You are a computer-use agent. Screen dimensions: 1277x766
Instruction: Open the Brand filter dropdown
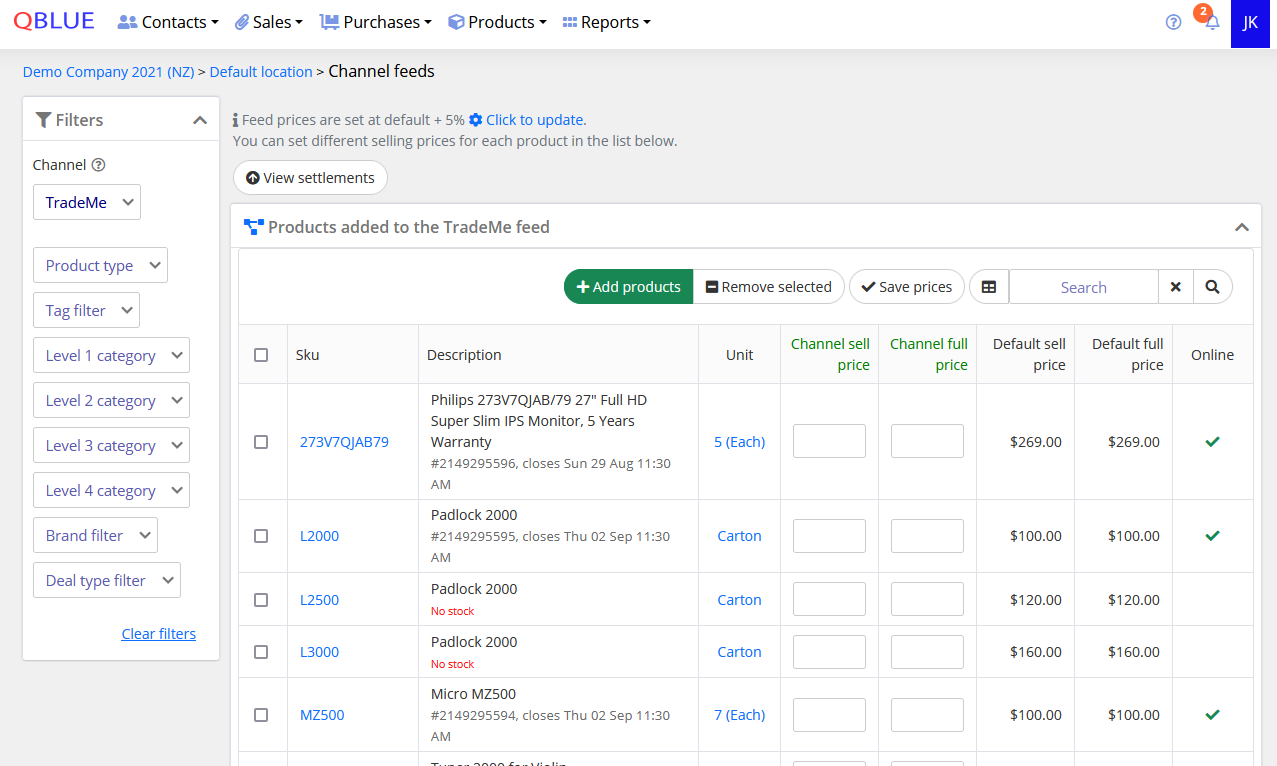95,535
